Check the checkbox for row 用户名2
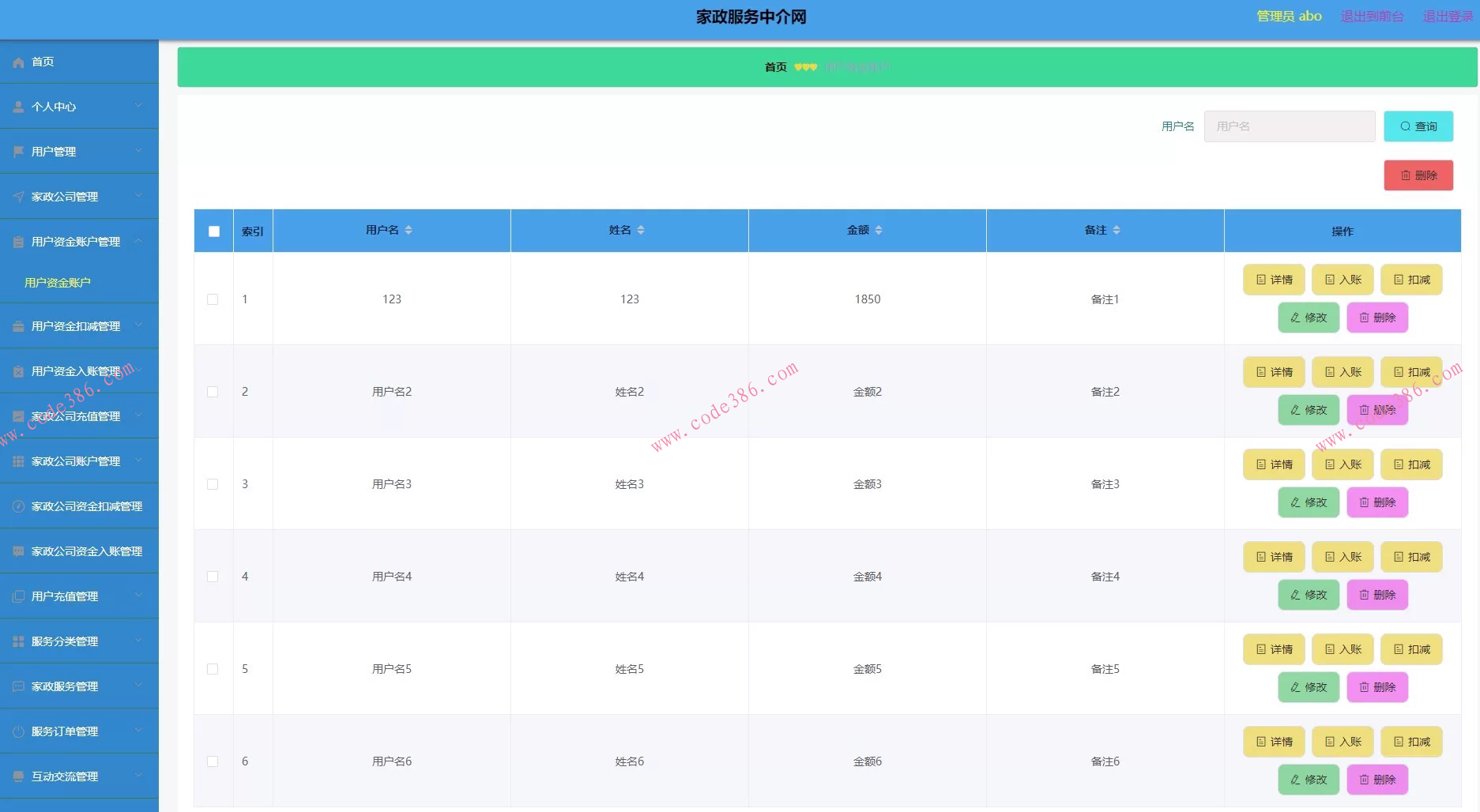The height and width of the screenshot is (812, 1480). pyautogui.click(x=213, y=392)
